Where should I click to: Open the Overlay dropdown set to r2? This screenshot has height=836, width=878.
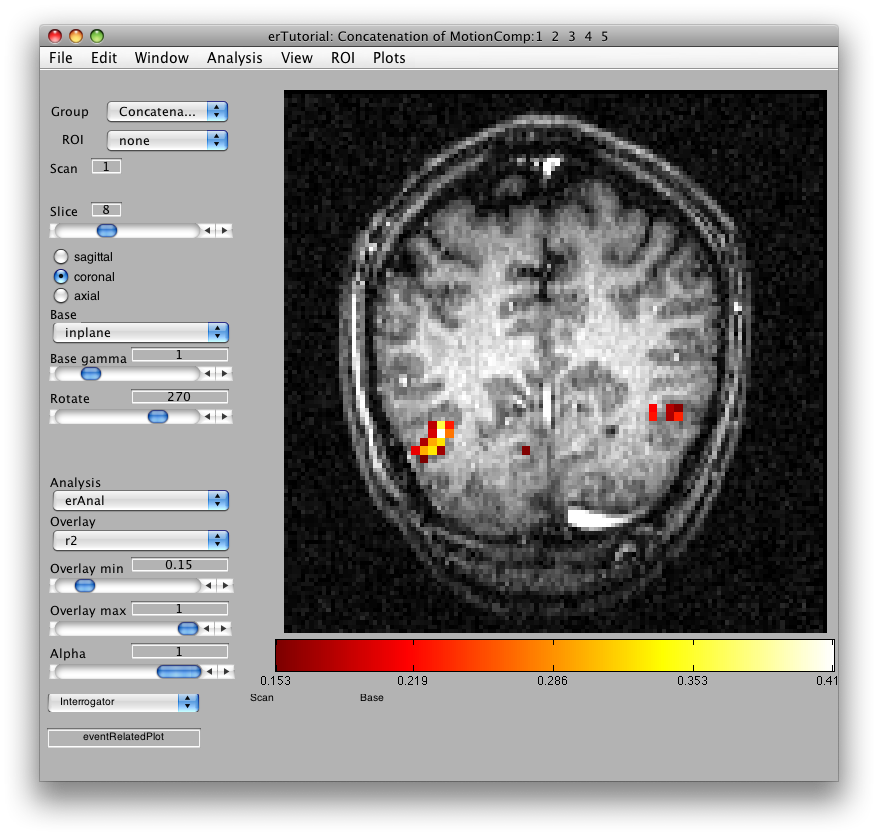pyautogui.click(x=141, y=540)
